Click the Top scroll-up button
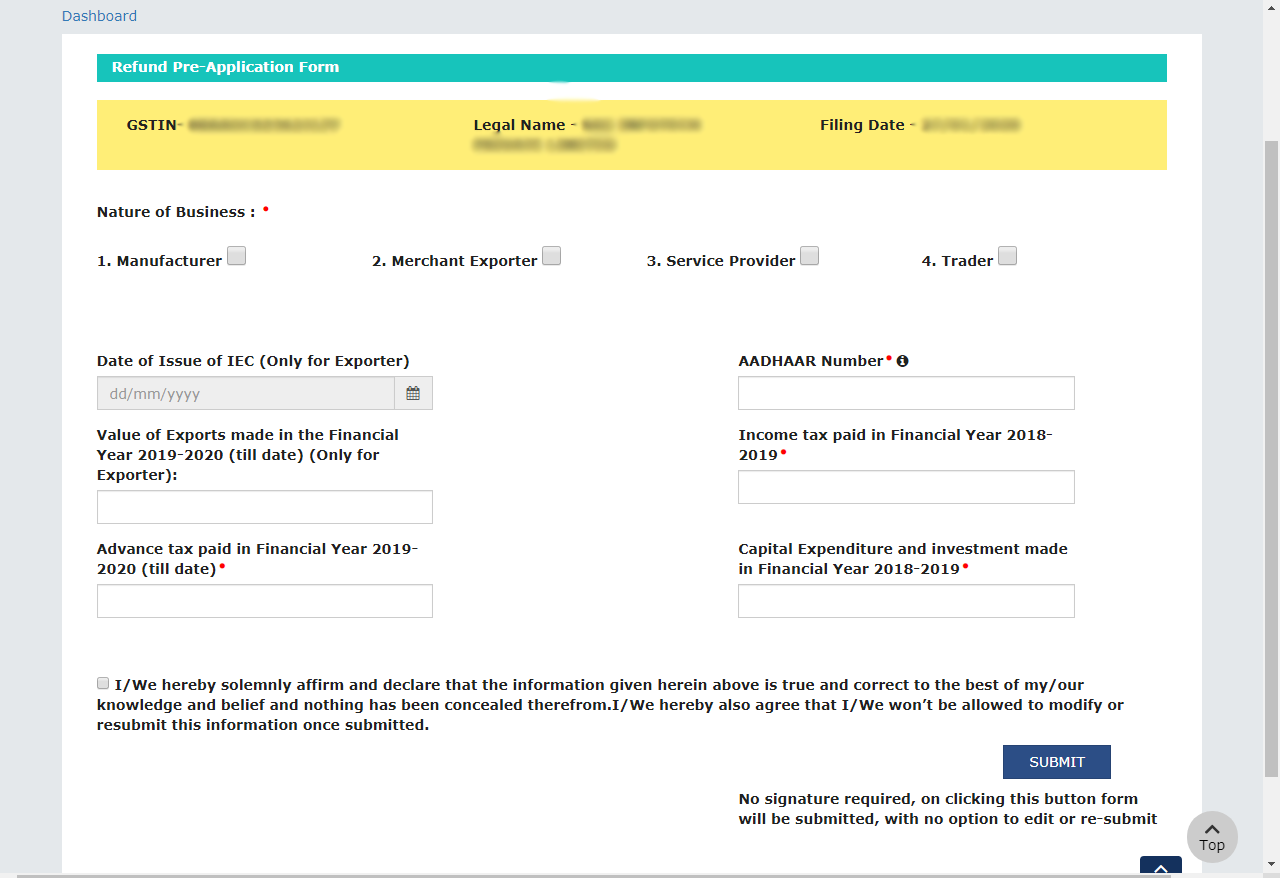 pos(1212,837)
